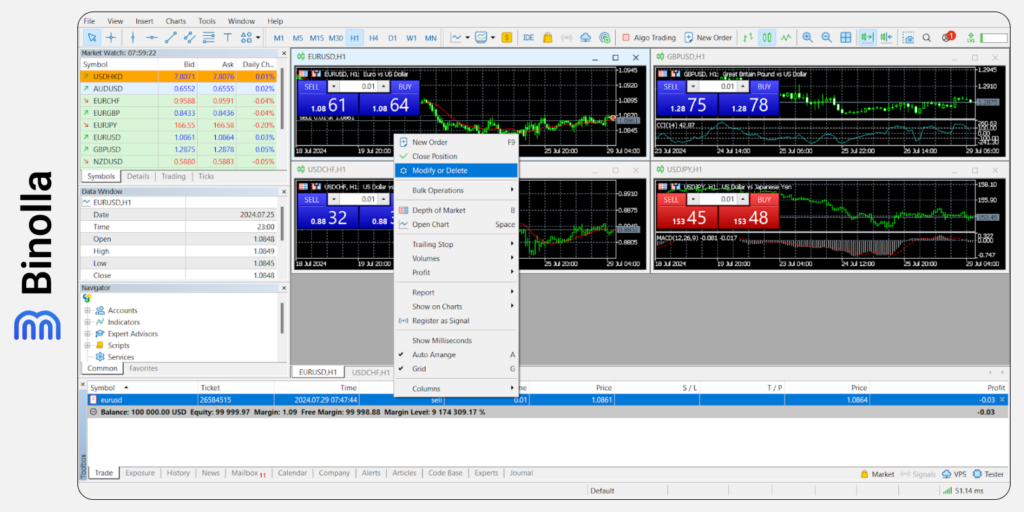1024x512 pixels.
Task: Expand the Accounts tree node
Action: (x=87, y=310)
